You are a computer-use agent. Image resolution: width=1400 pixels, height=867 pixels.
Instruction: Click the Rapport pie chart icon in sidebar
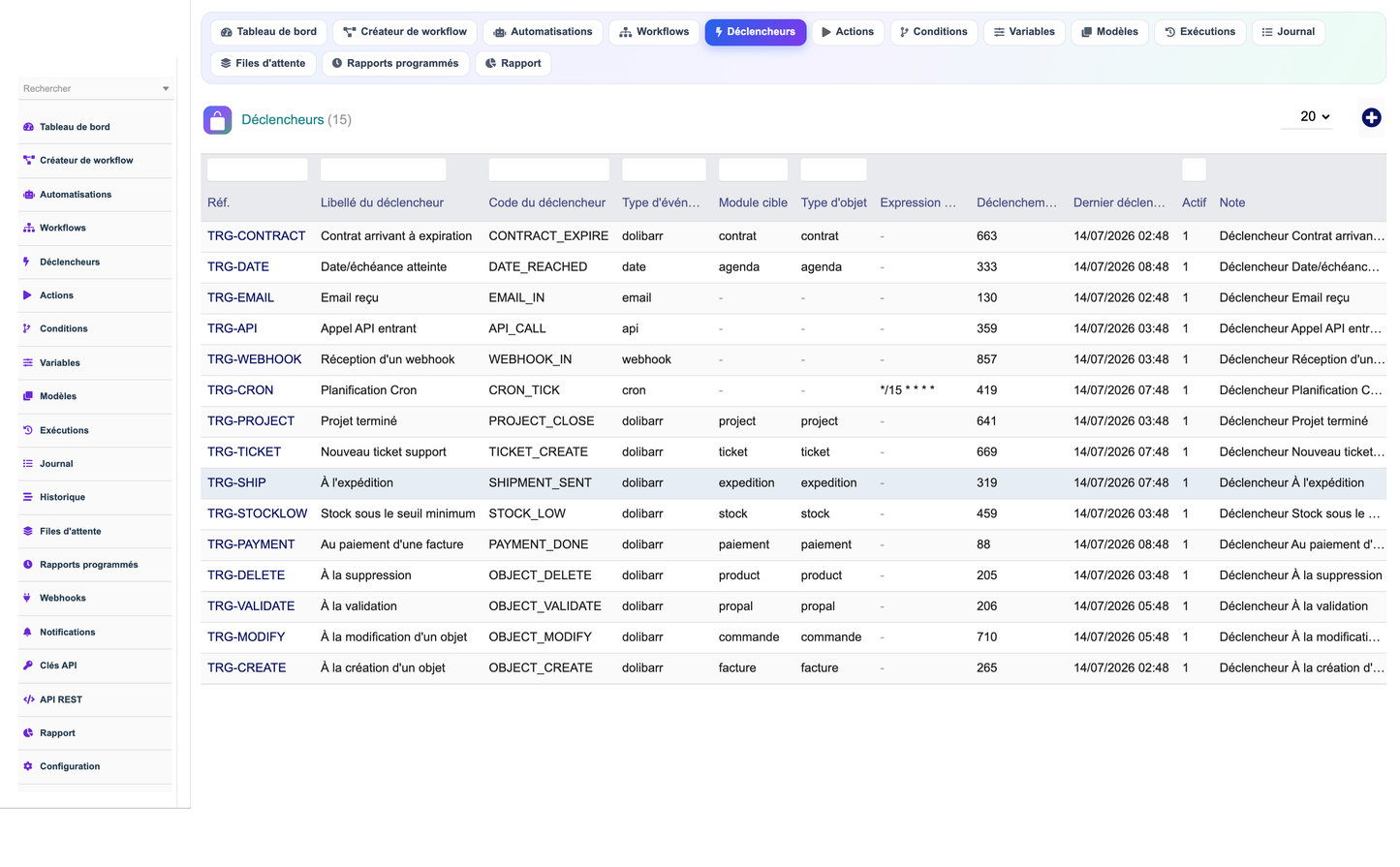27,733
